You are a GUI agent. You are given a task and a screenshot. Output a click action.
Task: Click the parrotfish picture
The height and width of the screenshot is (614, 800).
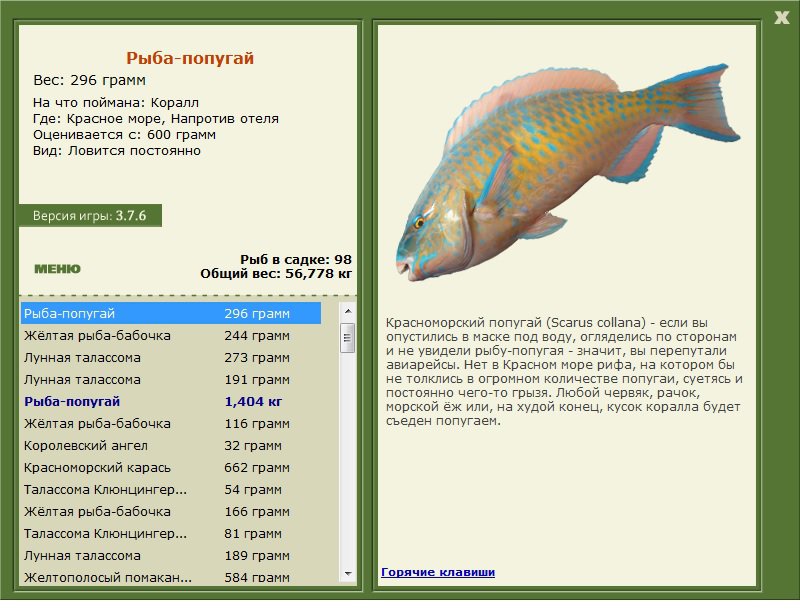click(567, 173)
